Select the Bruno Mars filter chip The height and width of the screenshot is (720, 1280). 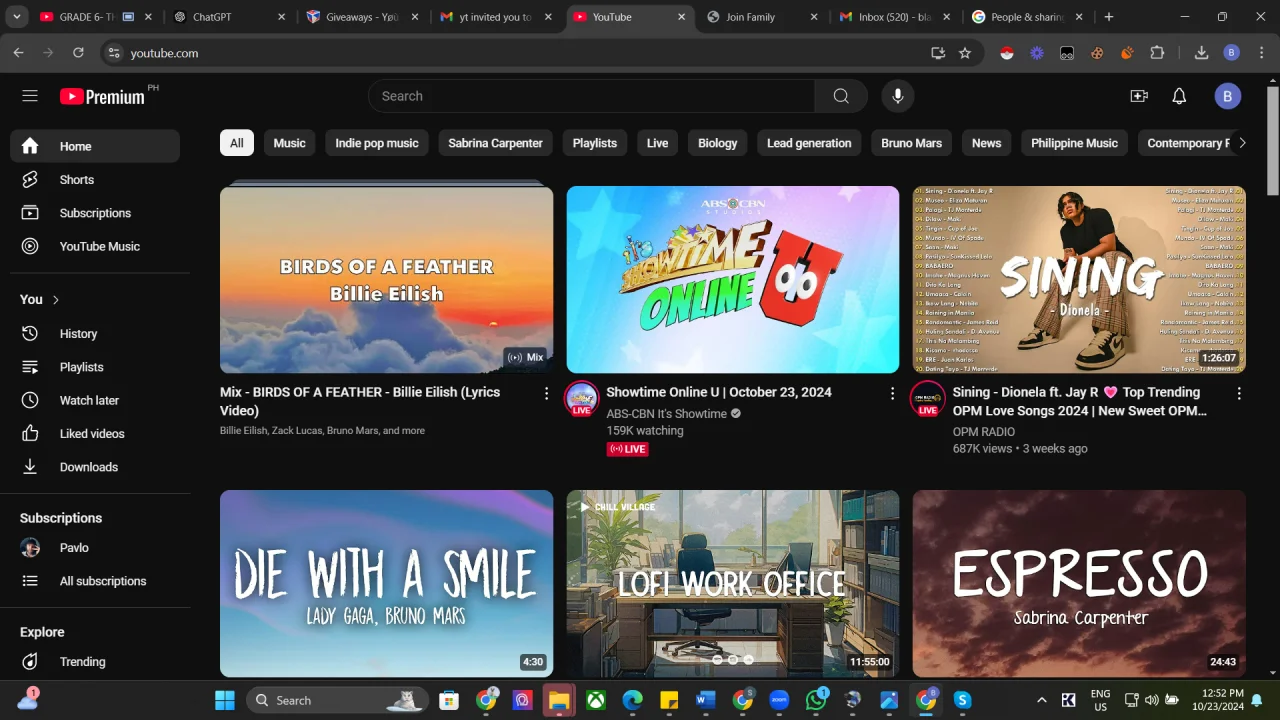[912, 143]
